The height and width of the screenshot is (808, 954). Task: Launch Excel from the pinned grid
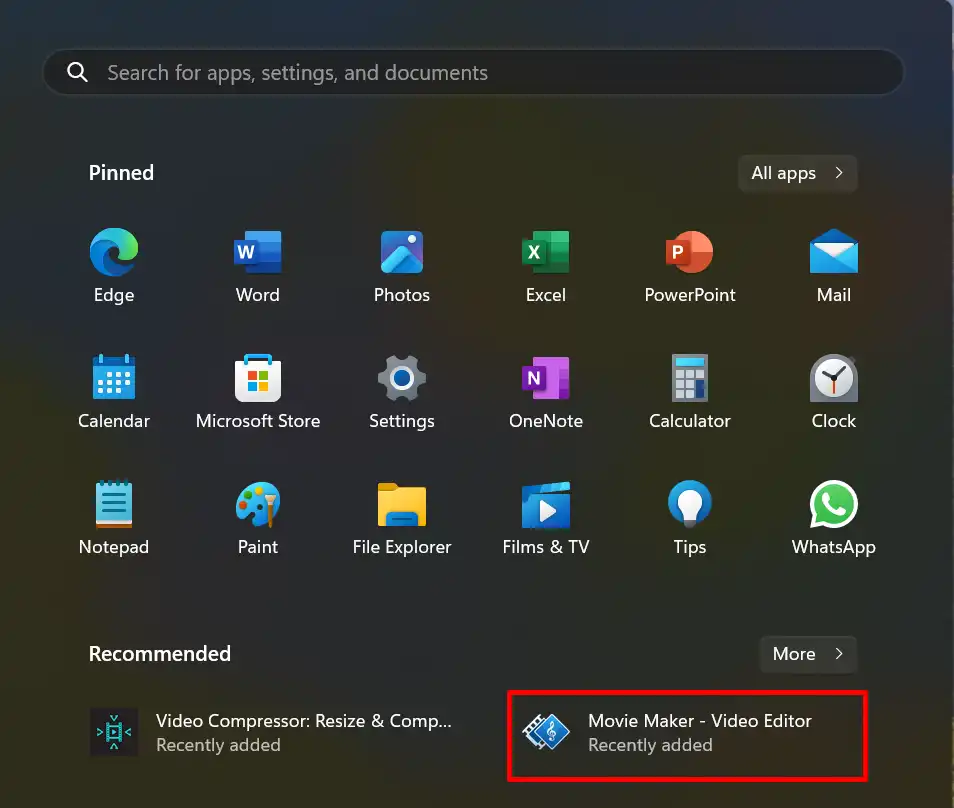(x=546, y=265)
